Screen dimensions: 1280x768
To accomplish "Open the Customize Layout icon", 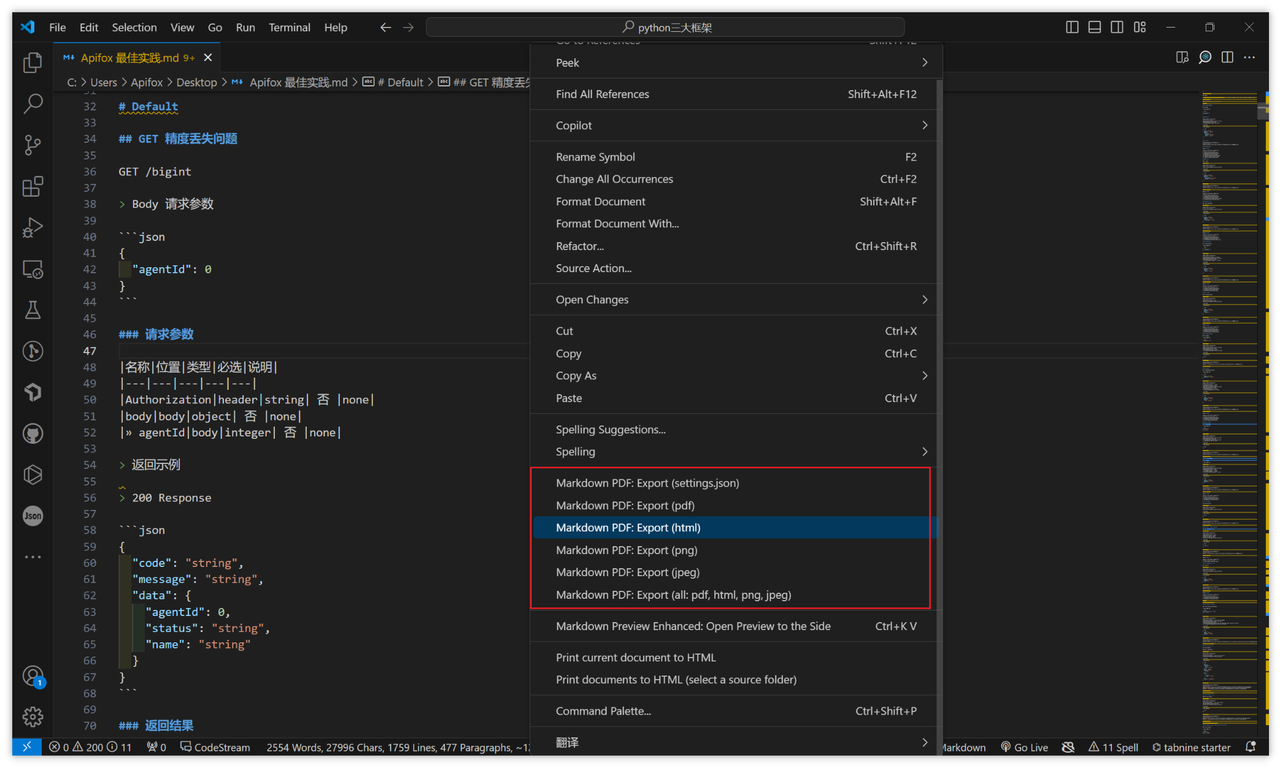I will point(1140,27).
